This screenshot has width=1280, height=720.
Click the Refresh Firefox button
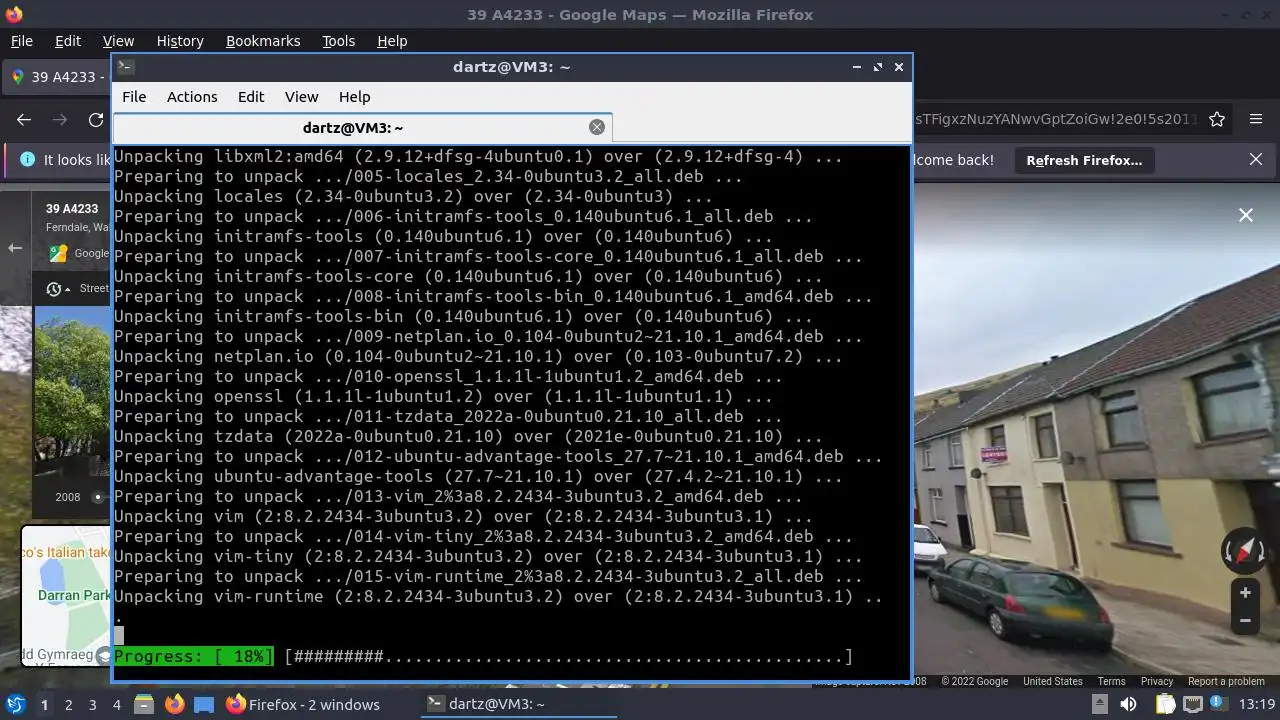tap(1084, 160)
